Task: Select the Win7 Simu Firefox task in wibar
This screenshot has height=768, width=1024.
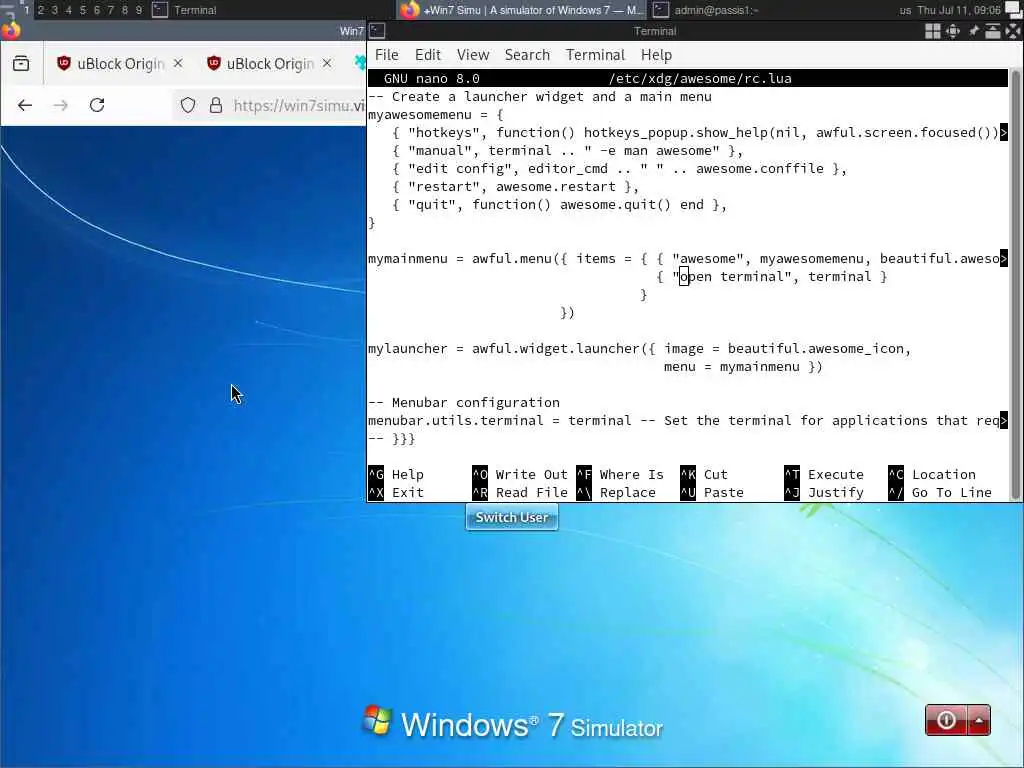Action: coord(521,10)
